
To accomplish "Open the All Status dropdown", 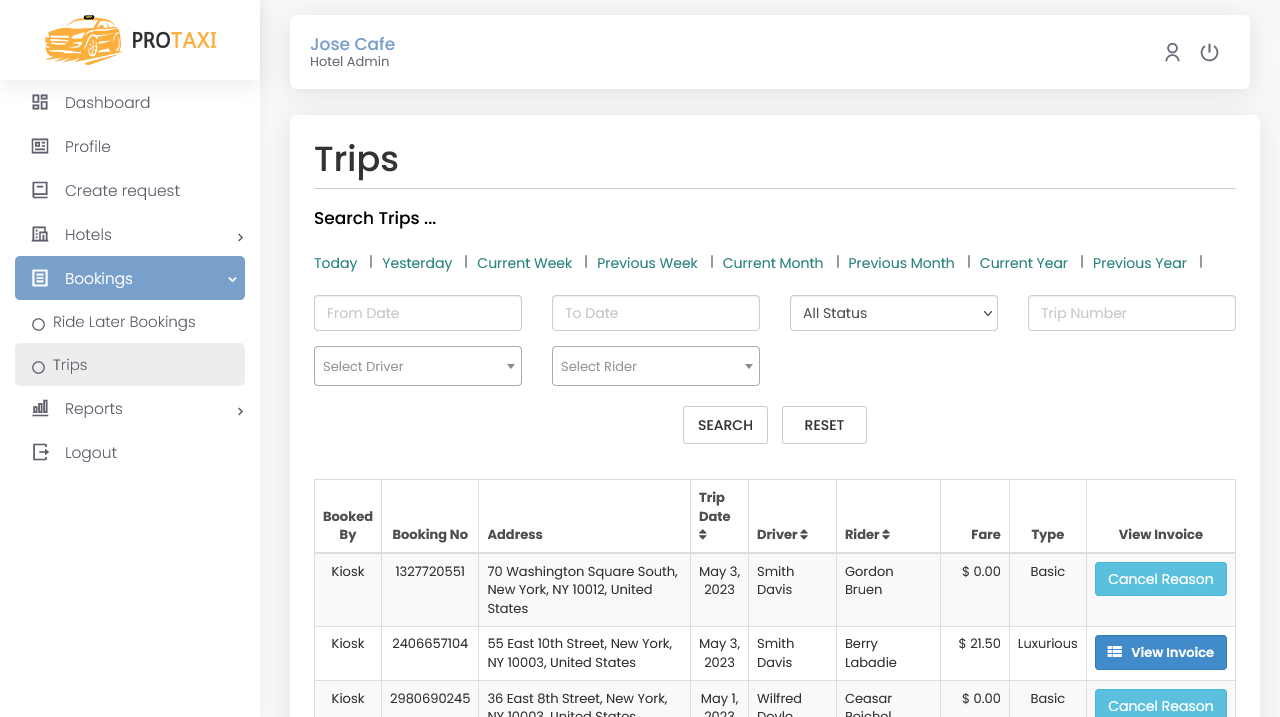I will coord(894,313).
